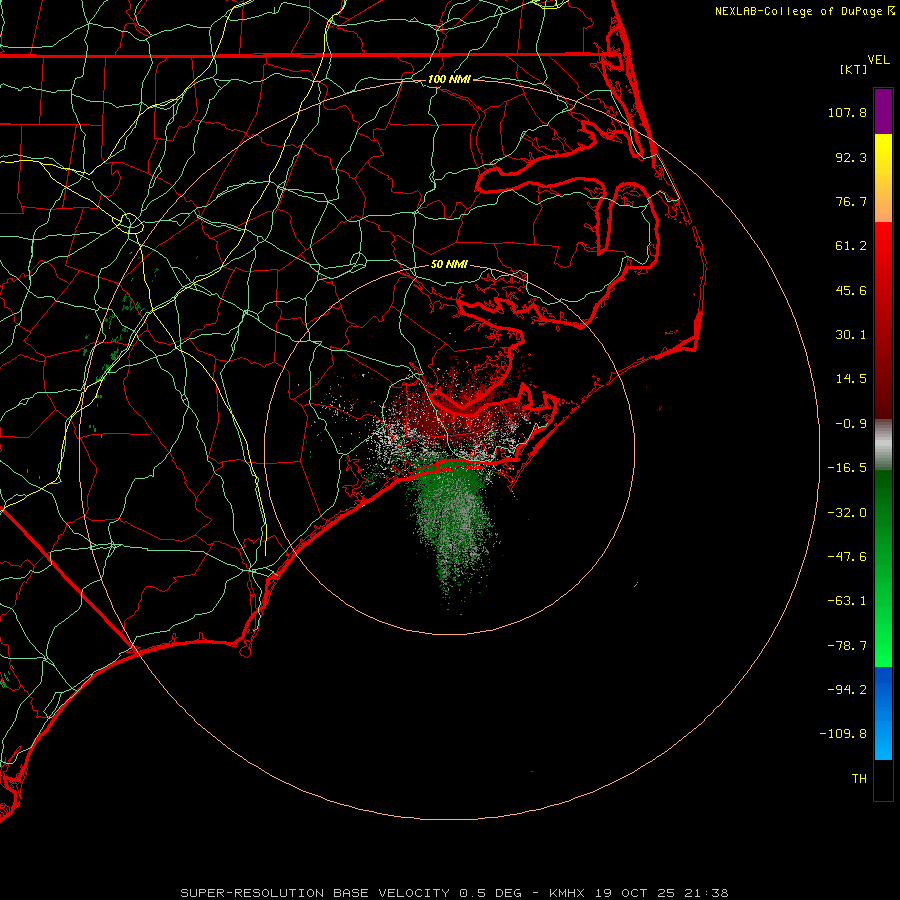Click the -16.5 value on velocity scale
Image resolution: width=900 pixels, height=900 pixels.
[847, 468]
